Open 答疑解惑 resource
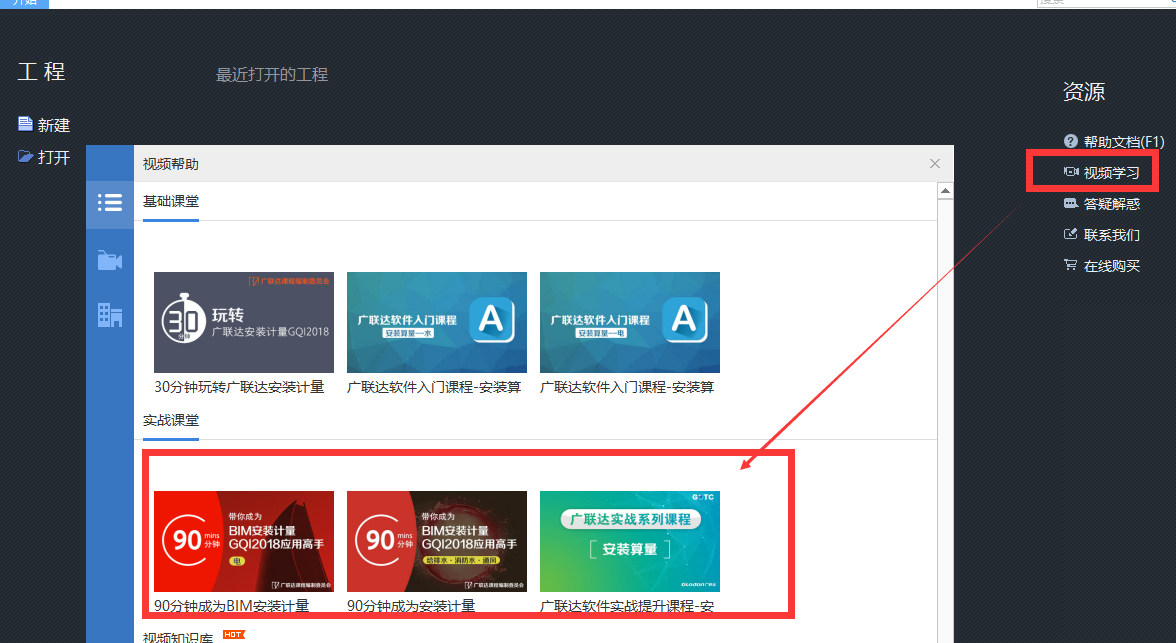The height and width of the screenshot is (643, 1176). coord(1112,204)
